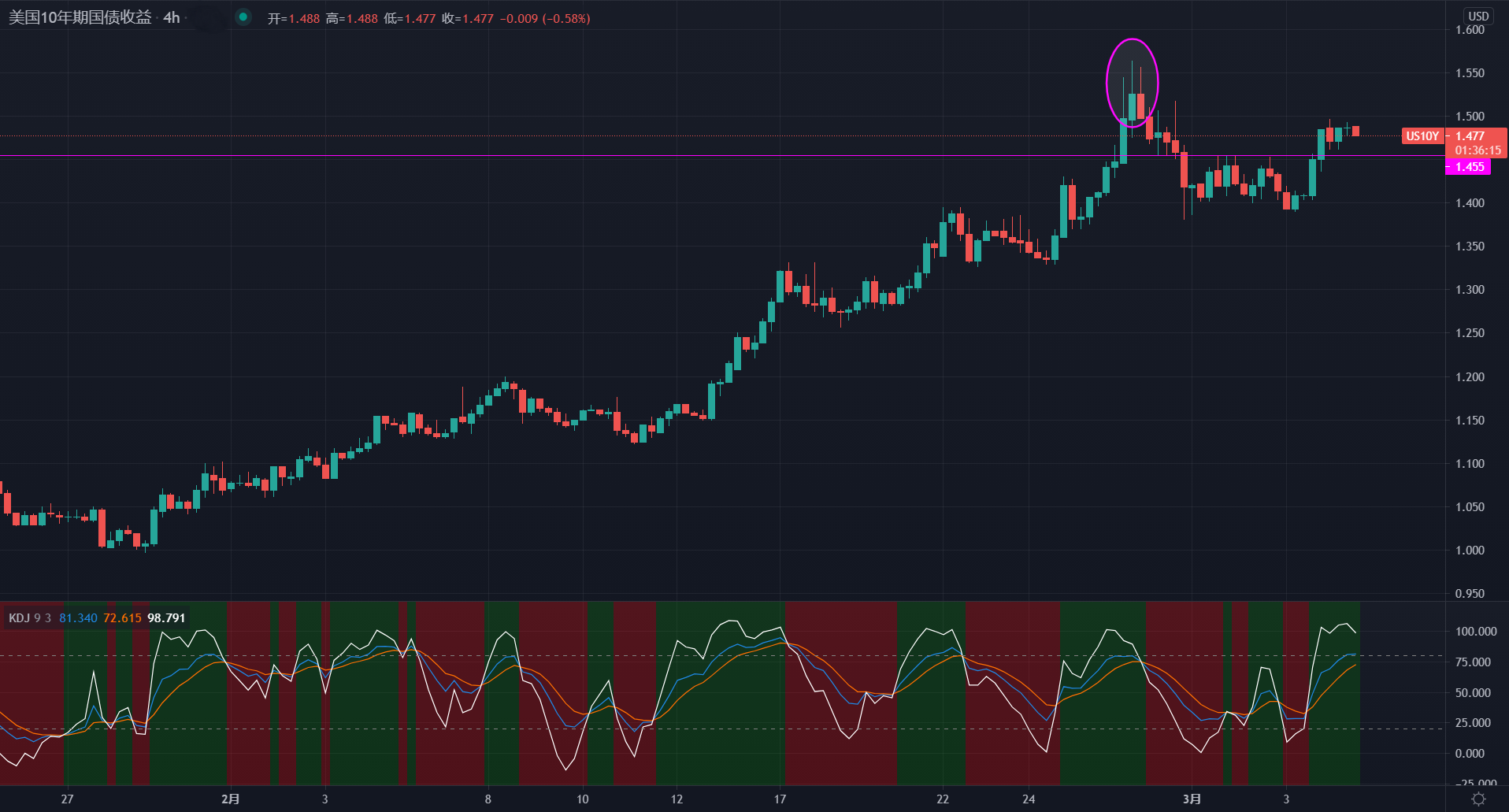Click the 22 date label on time axis
The width and height of the screenshot is (1509, 812).
[x=943, y=799]
